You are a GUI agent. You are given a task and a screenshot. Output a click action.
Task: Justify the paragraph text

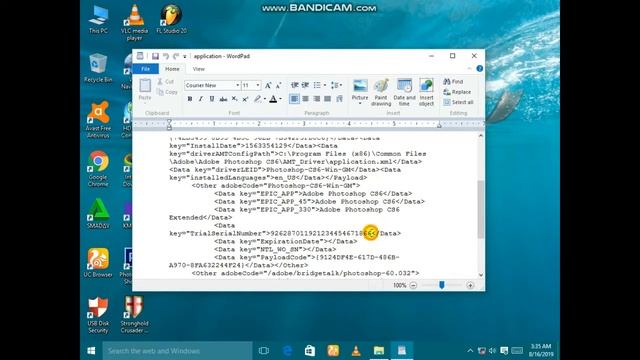point(327,99)
